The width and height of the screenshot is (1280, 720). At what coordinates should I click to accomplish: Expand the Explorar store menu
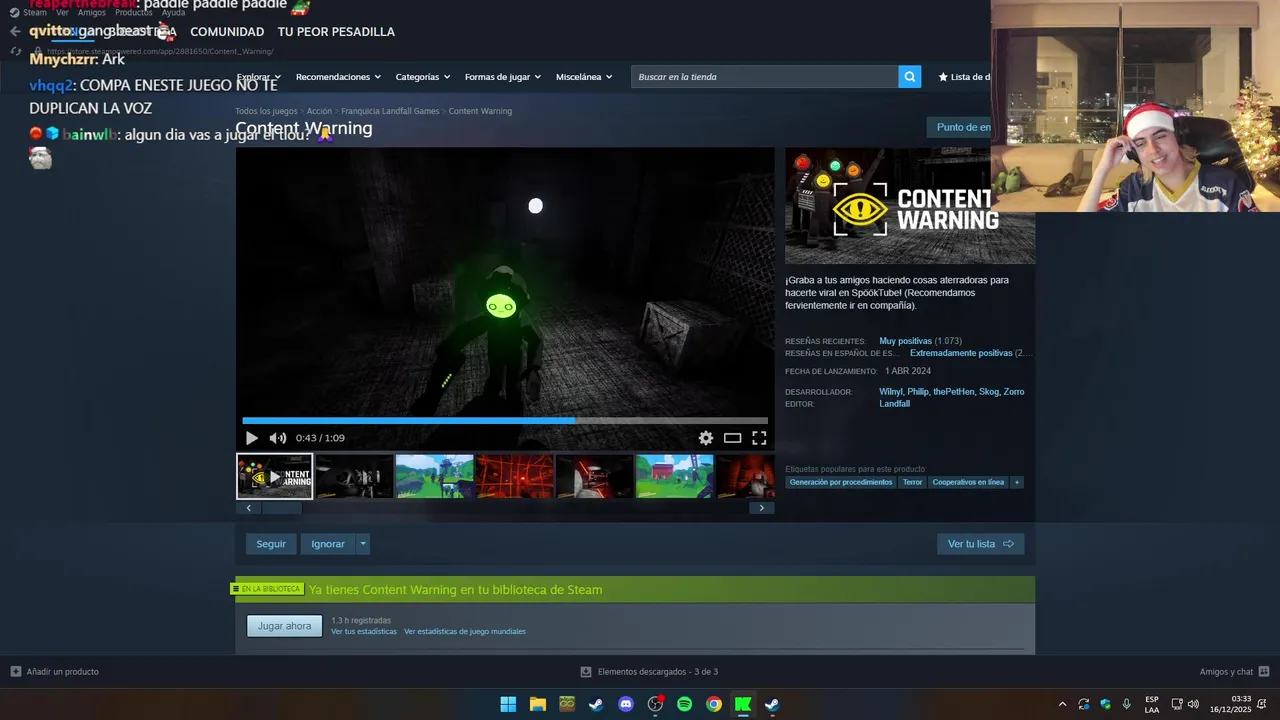[259, 77]
